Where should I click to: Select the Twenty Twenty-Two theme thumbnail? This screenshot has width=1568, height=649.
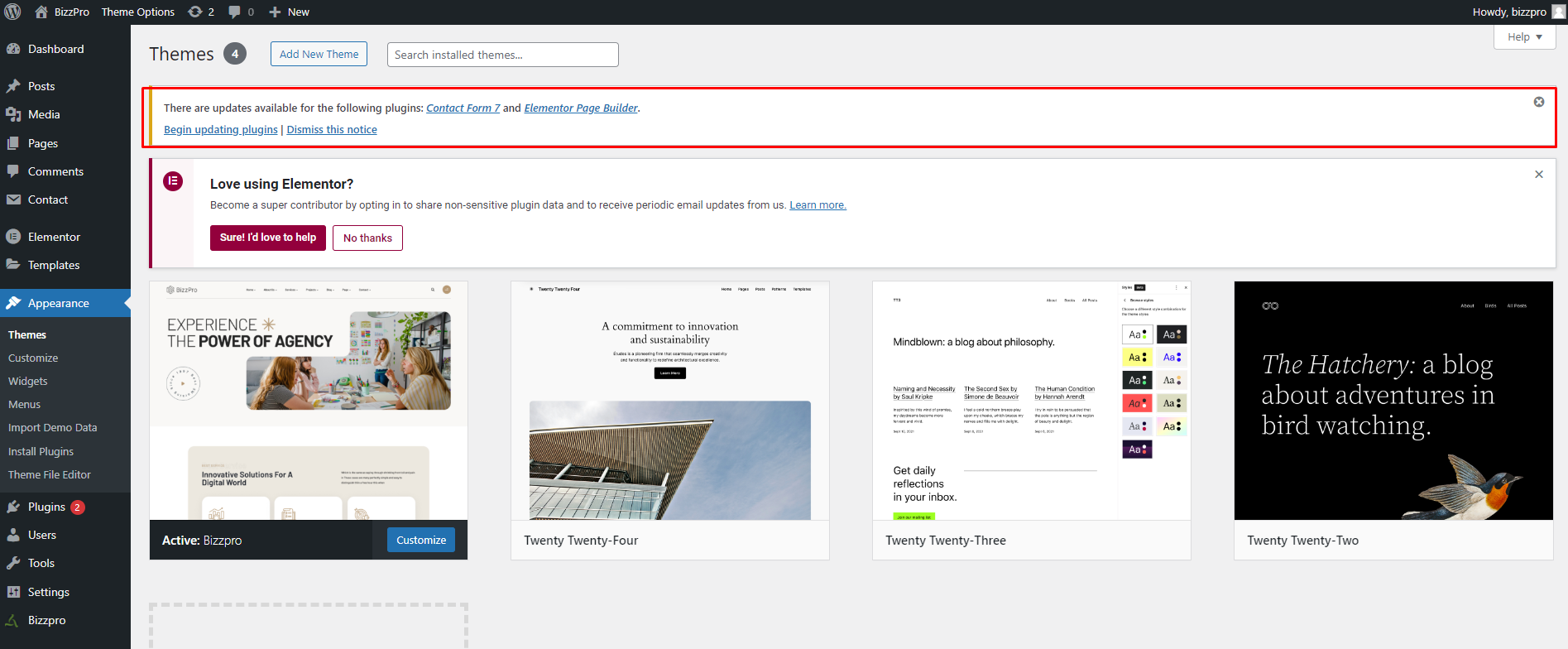point(1393,401)
